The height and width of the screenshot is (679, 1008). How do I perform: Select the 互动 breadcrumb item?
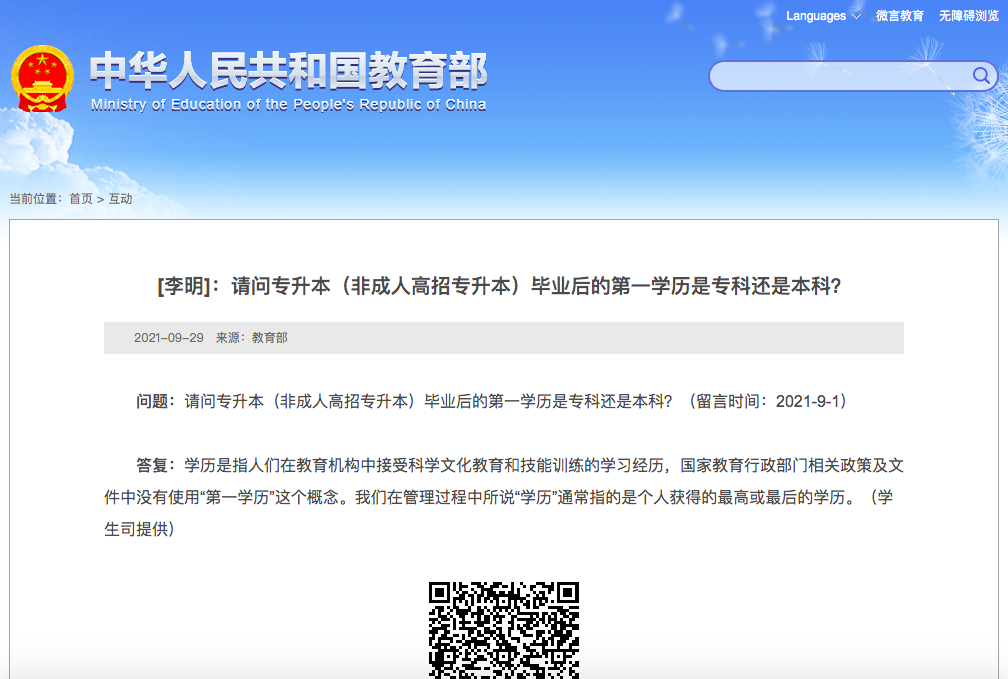(x=122, y=198)
